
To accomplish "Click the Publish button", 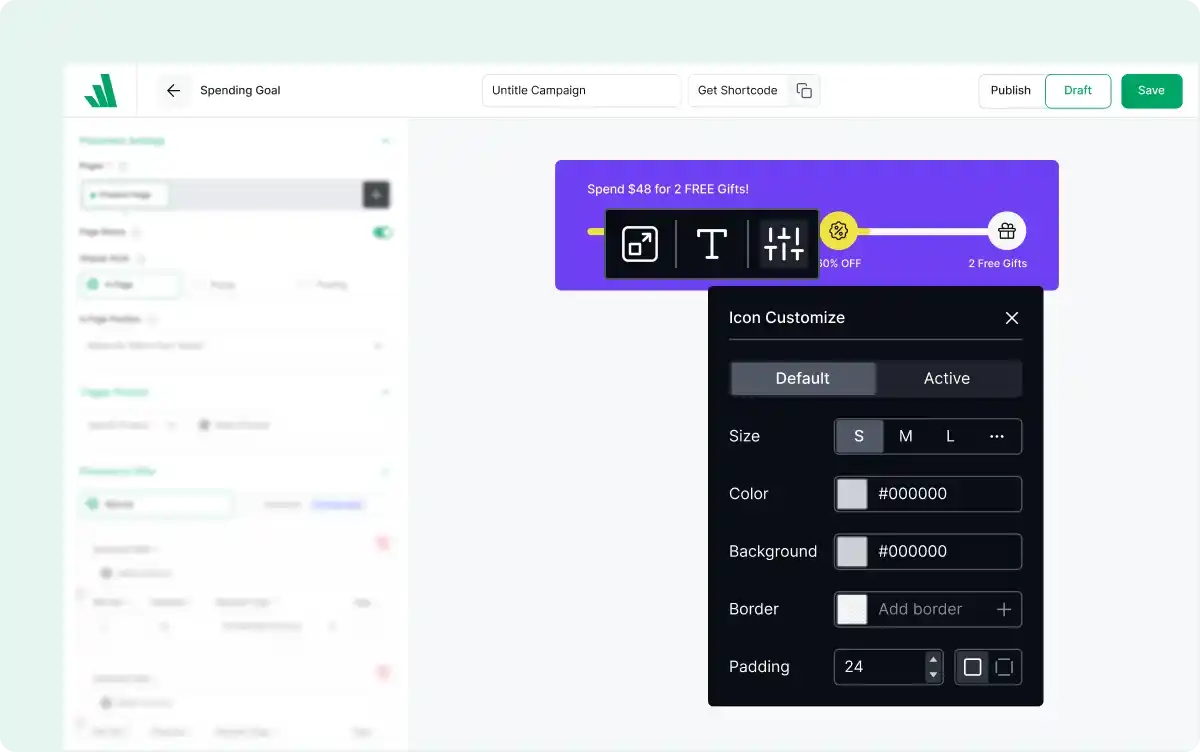I will pos(1010,90).
